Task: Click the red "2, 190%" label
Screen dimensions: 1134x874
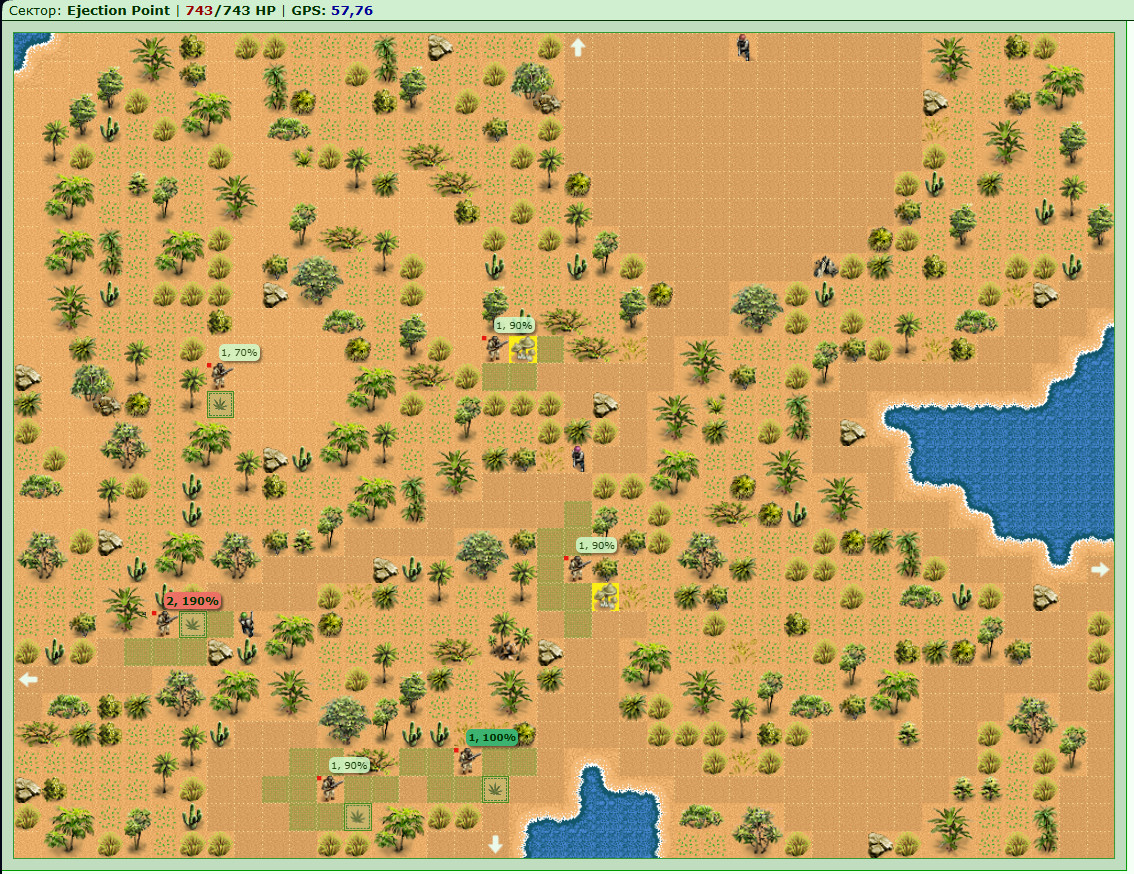Action: pyautogui.click(x=192, y=601)
